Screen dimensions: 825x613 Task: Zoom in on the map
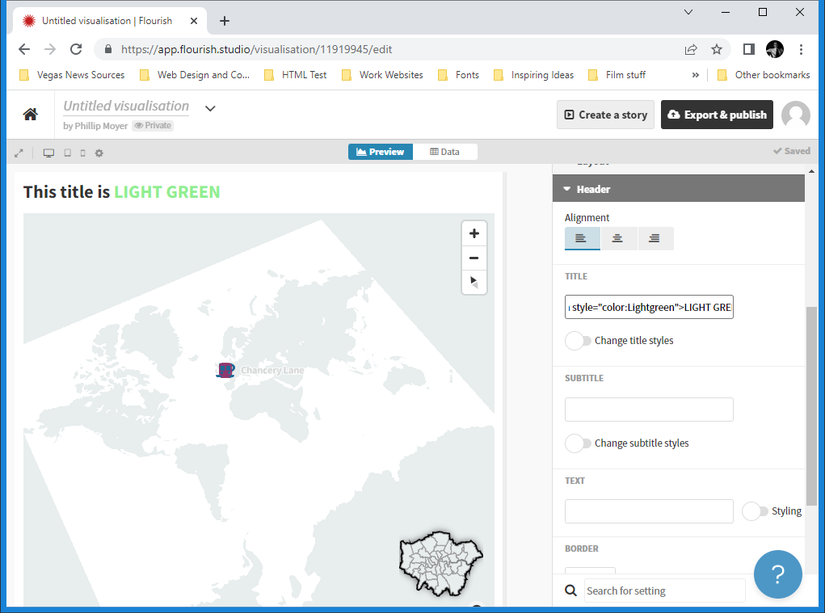[x=474, y=234]
